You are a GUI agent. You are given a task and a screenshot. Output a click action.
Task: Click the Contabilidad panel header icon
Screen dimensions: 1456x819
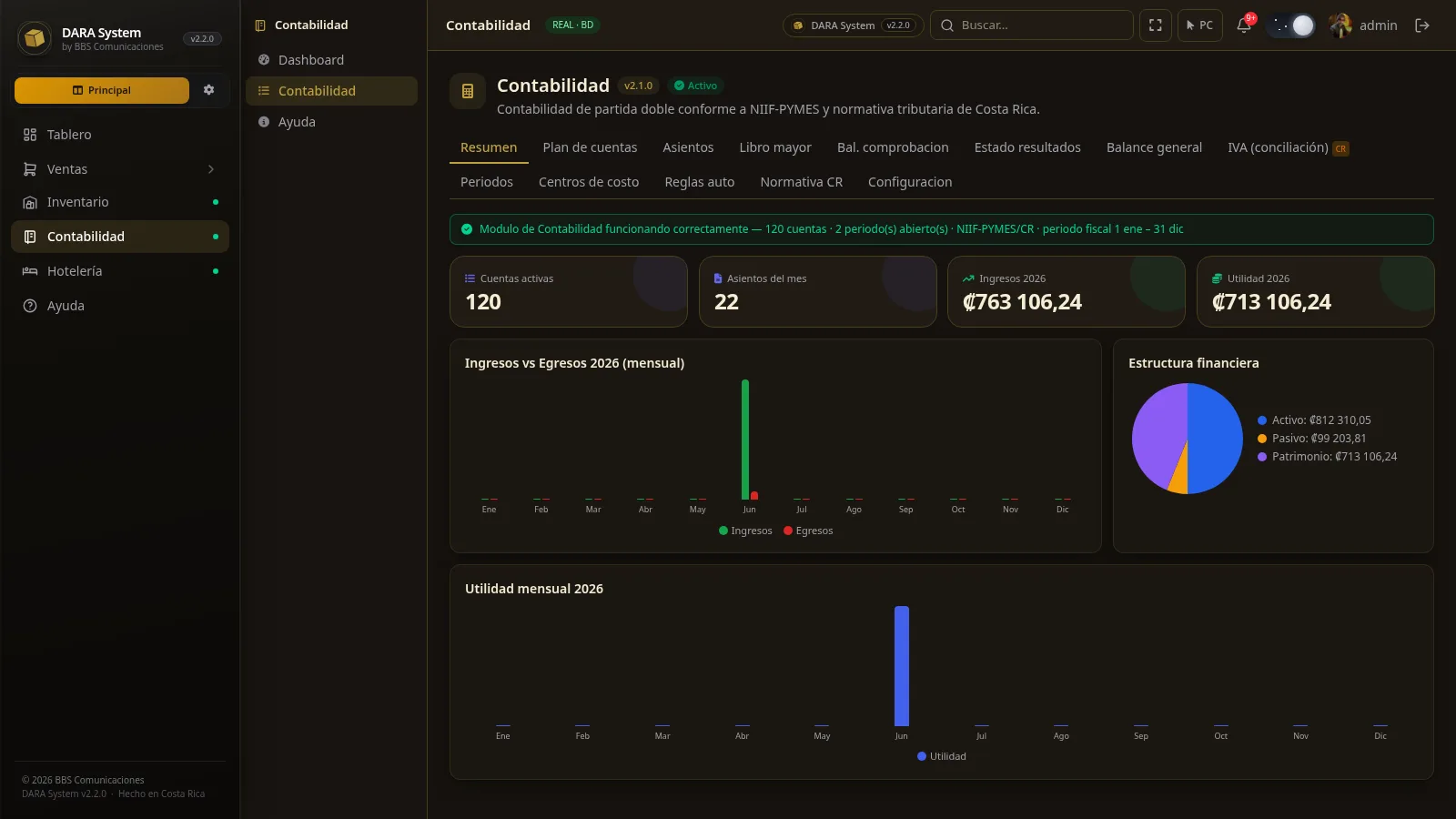tap(260, 25)
